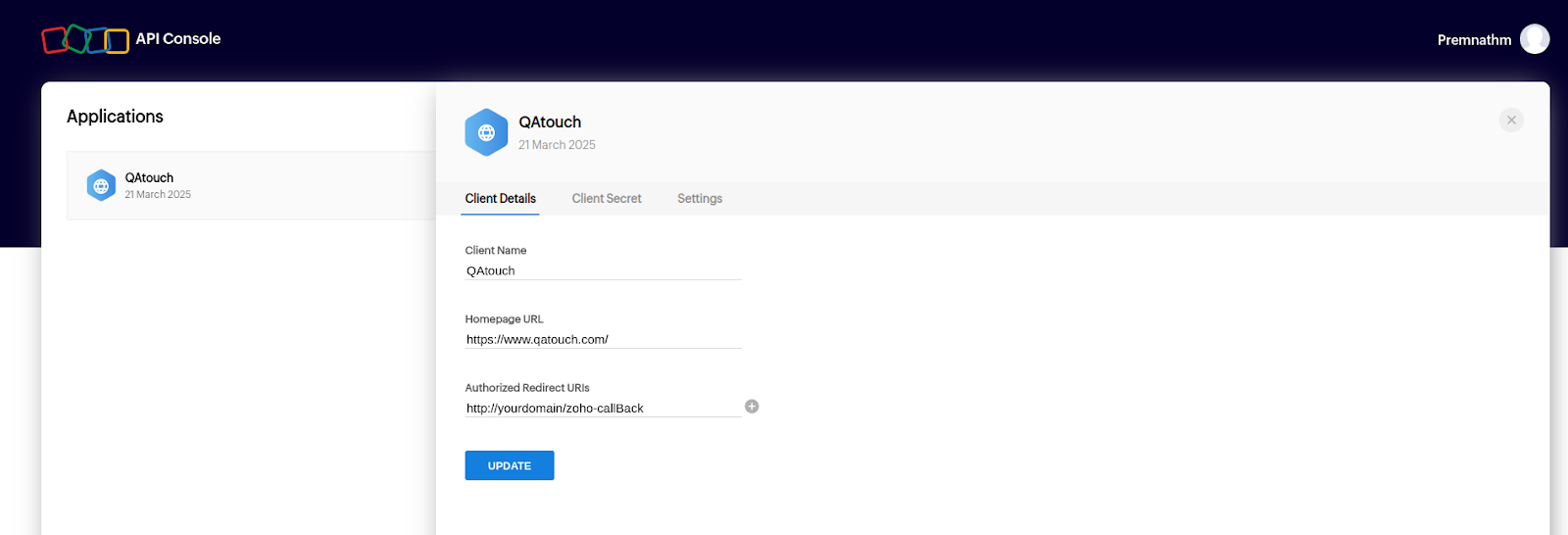1568x535 pixels.
Task: Close the QAtouch details panel
Action: pyautogui.click(x=1511, y=120)
